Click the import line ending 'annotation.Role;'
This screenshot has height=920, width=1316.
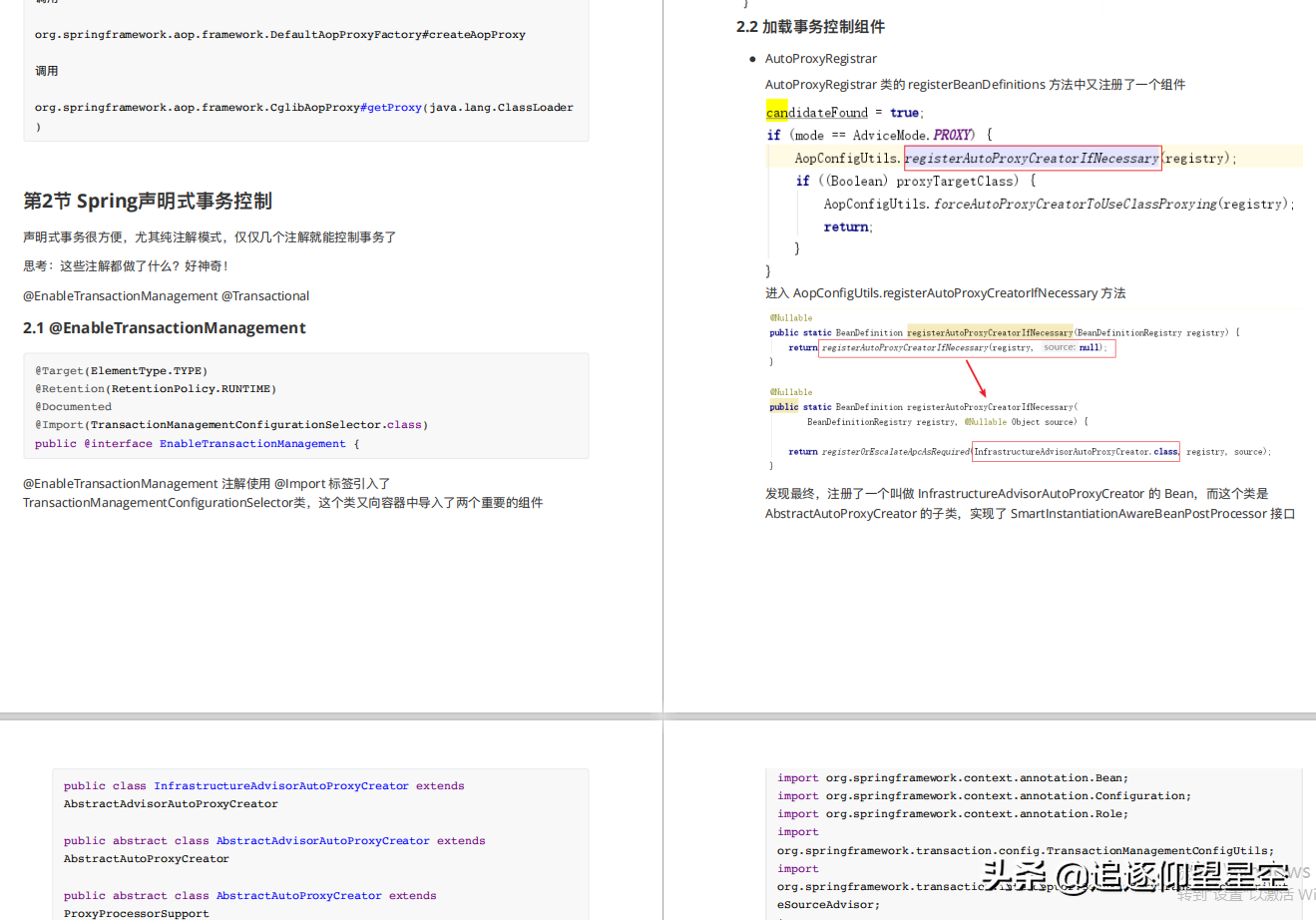pyautogui.click(x=953, y=814)
